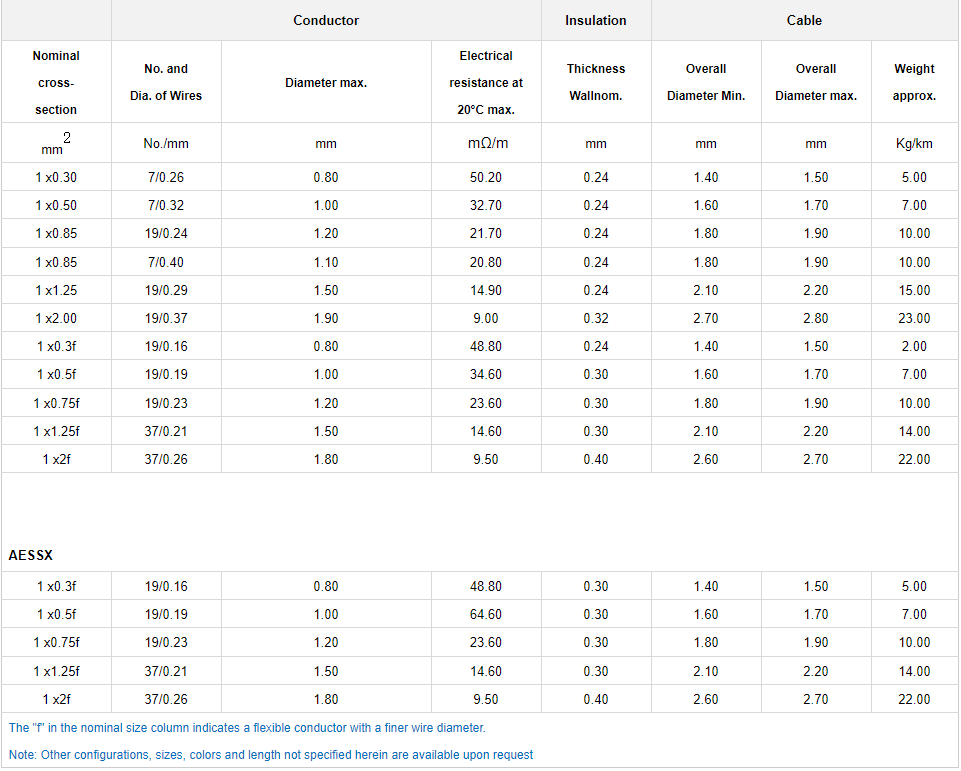Select the 23.00 weight value
Viewport: 961px width, 771px height.
pyautogui.click(x=914, y=318)
